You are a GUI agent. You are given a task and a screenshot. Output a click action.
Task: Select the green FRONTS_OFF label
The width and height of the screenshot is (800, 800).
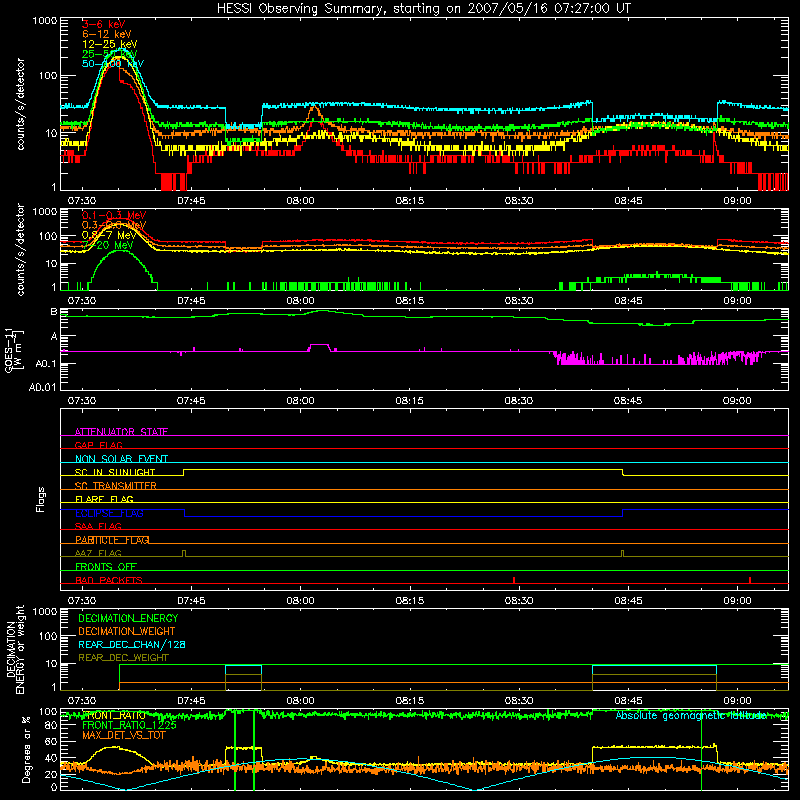pyautogui.click(x=106, y=567)
